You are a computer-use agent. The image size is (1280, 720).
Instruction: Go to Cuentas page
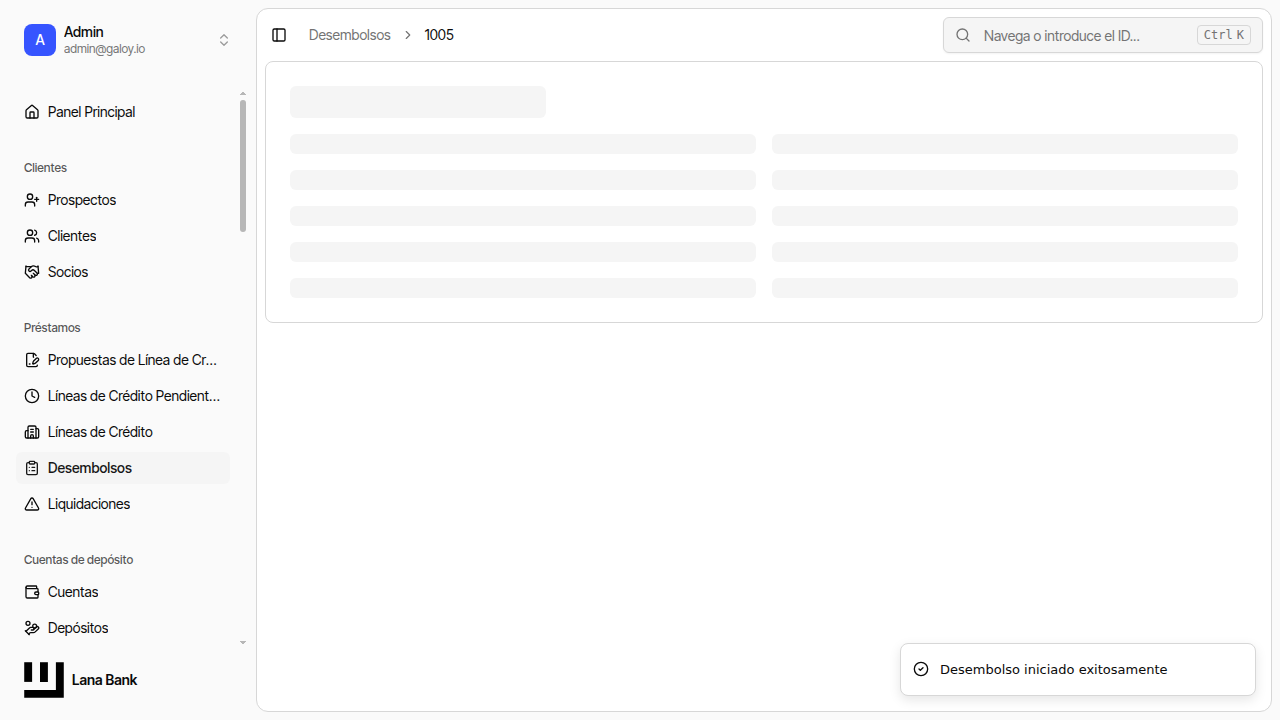(123, 592)
